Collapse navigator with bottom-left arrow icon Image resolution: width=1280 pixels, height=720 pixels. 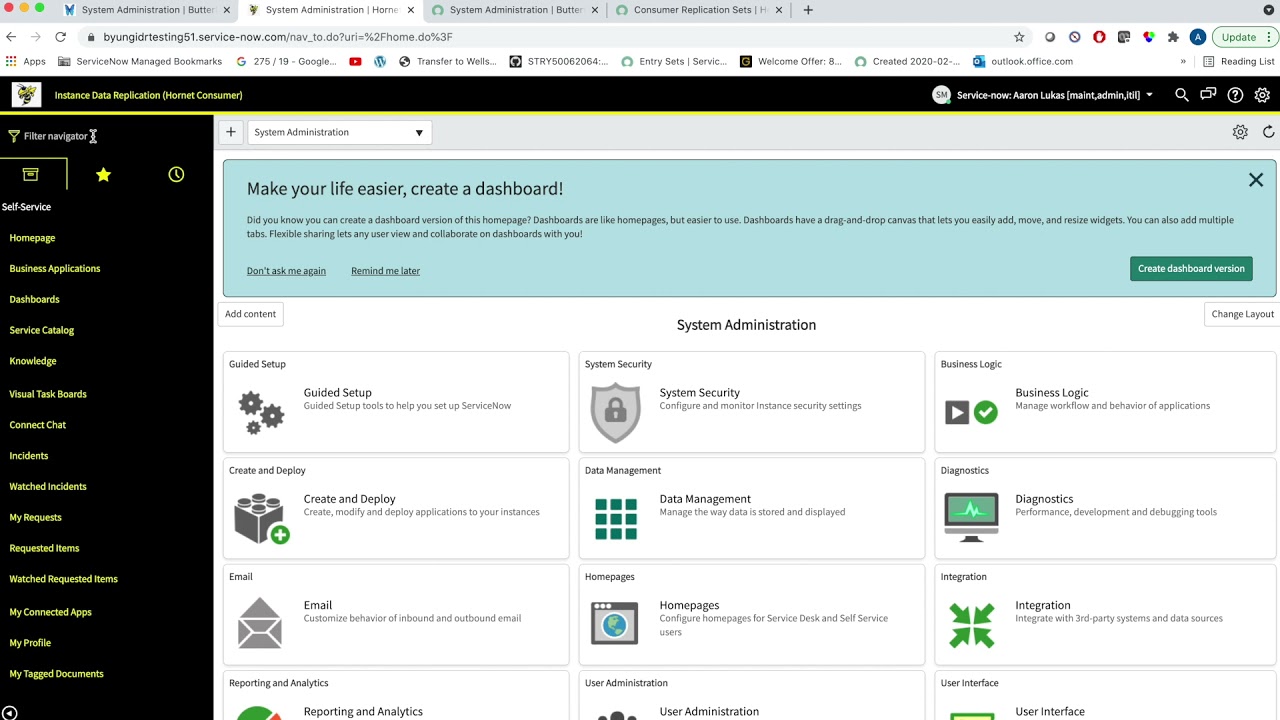(9, 713)
